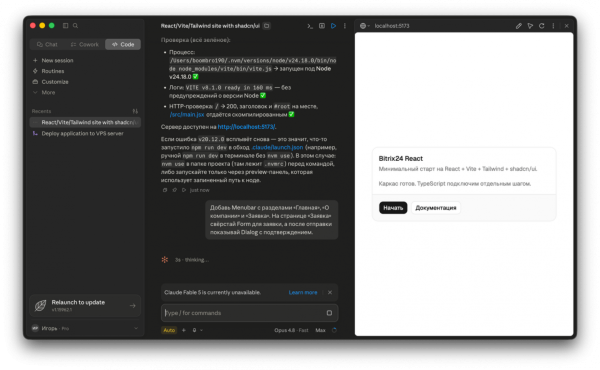This screenshot has width=600, height=370.
Task: Click Документация button in preview
Action: 435,208
